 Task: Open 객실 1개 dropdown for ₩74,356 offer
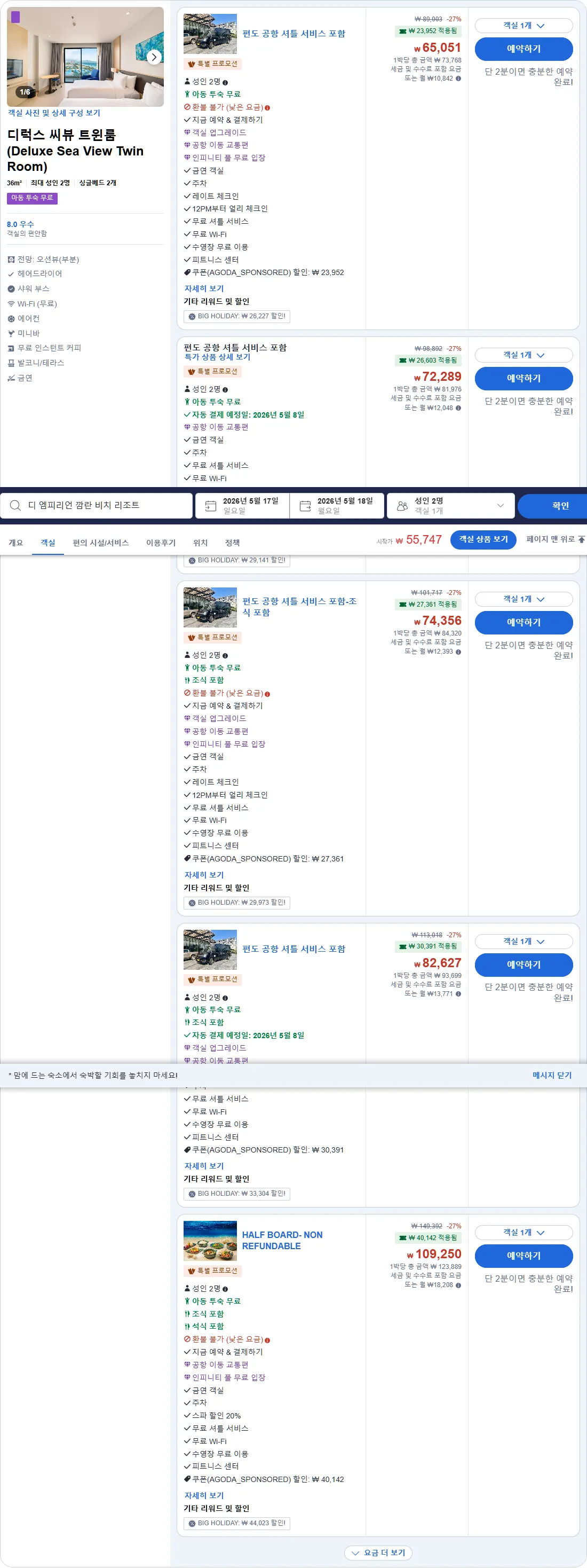pos(523,599)
